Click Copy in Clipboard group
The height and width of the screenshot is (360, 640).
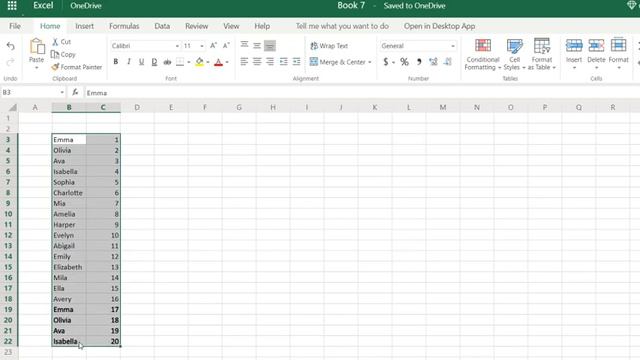coord(63,54)
